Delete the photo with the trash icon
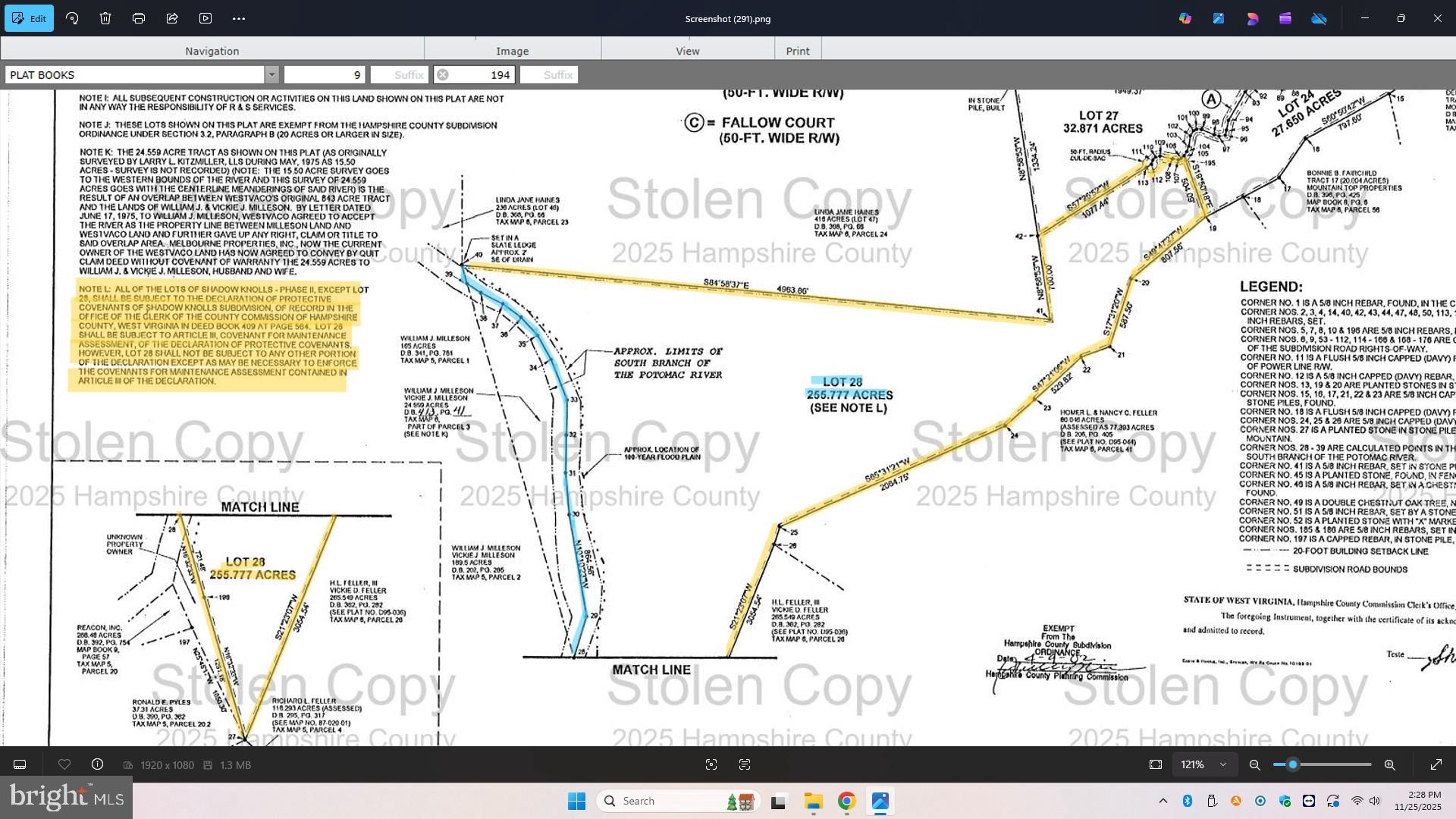 105,18
